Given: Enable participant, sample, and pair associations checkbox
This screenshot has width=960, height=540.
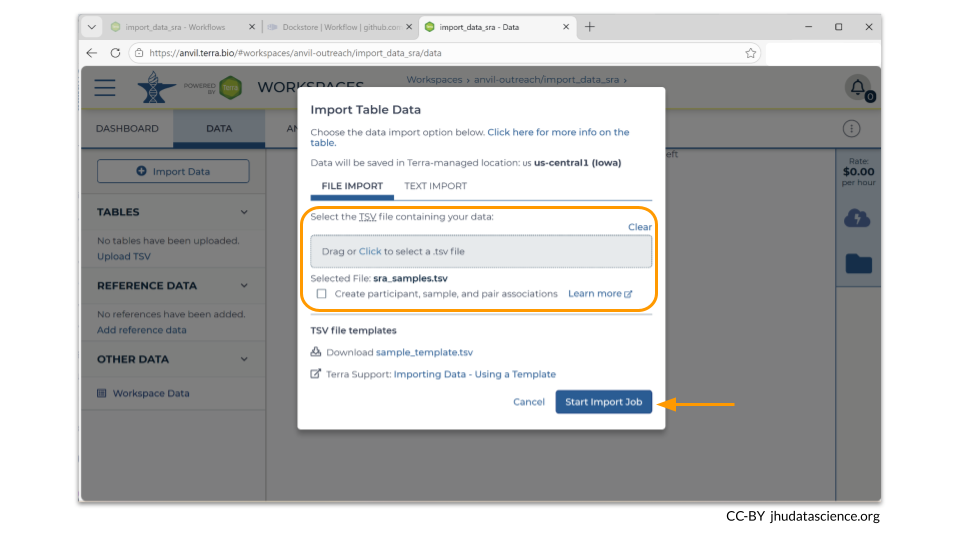Looking at the screenshot, I should pos(321,294).
